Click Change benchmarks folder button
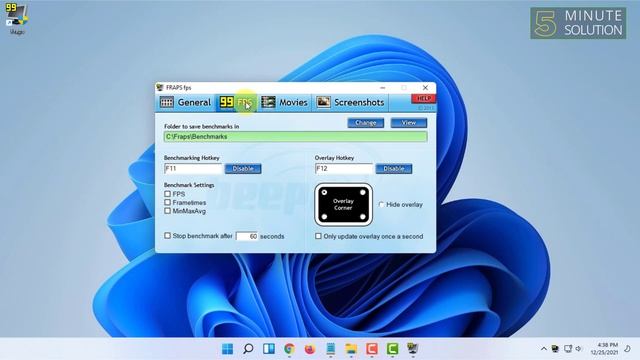The height and width of the screenshot is (360, 640). 366,122
